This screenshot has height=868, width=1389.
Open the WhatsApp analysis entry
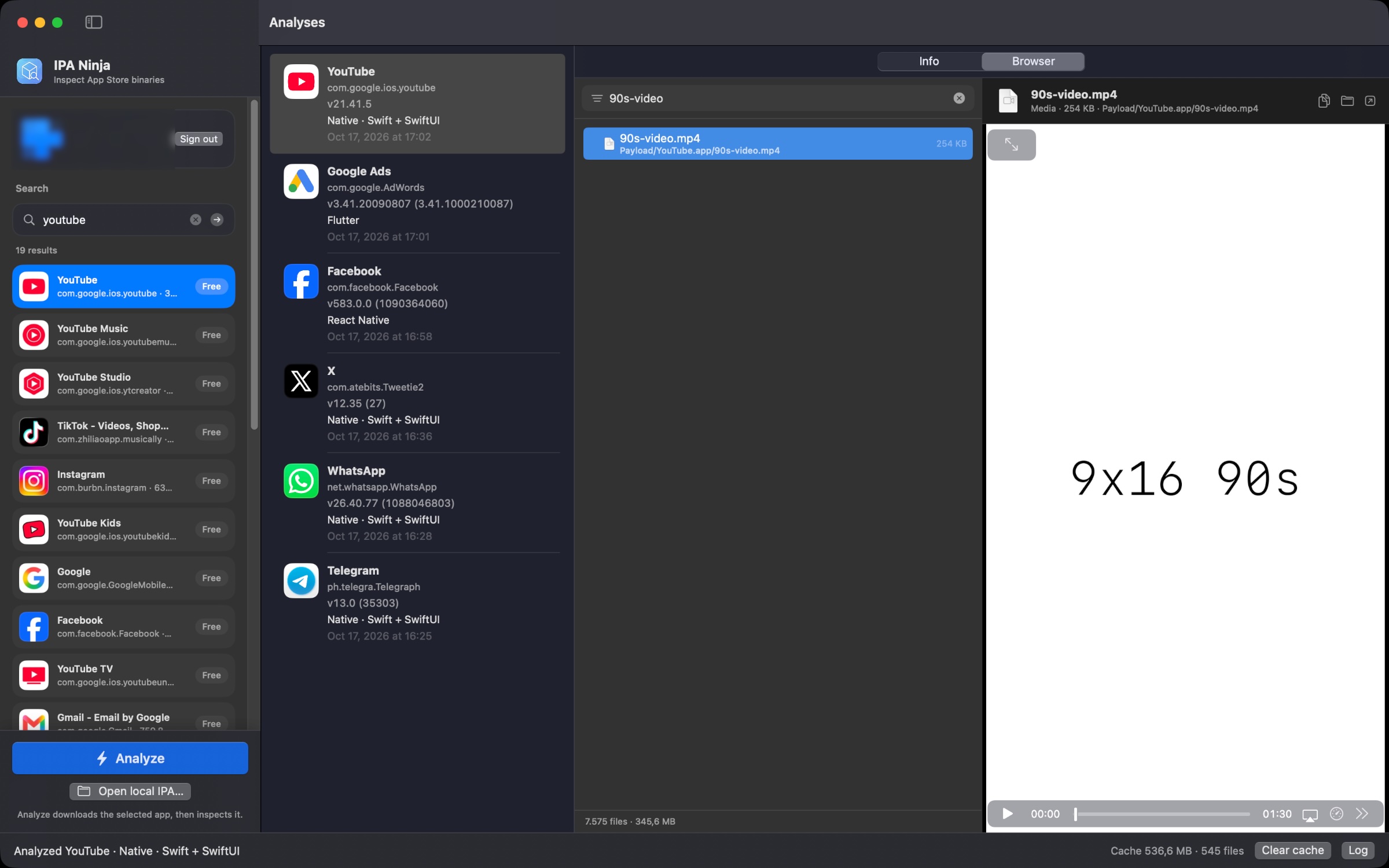pyautogui.click(x=417, y=503)
